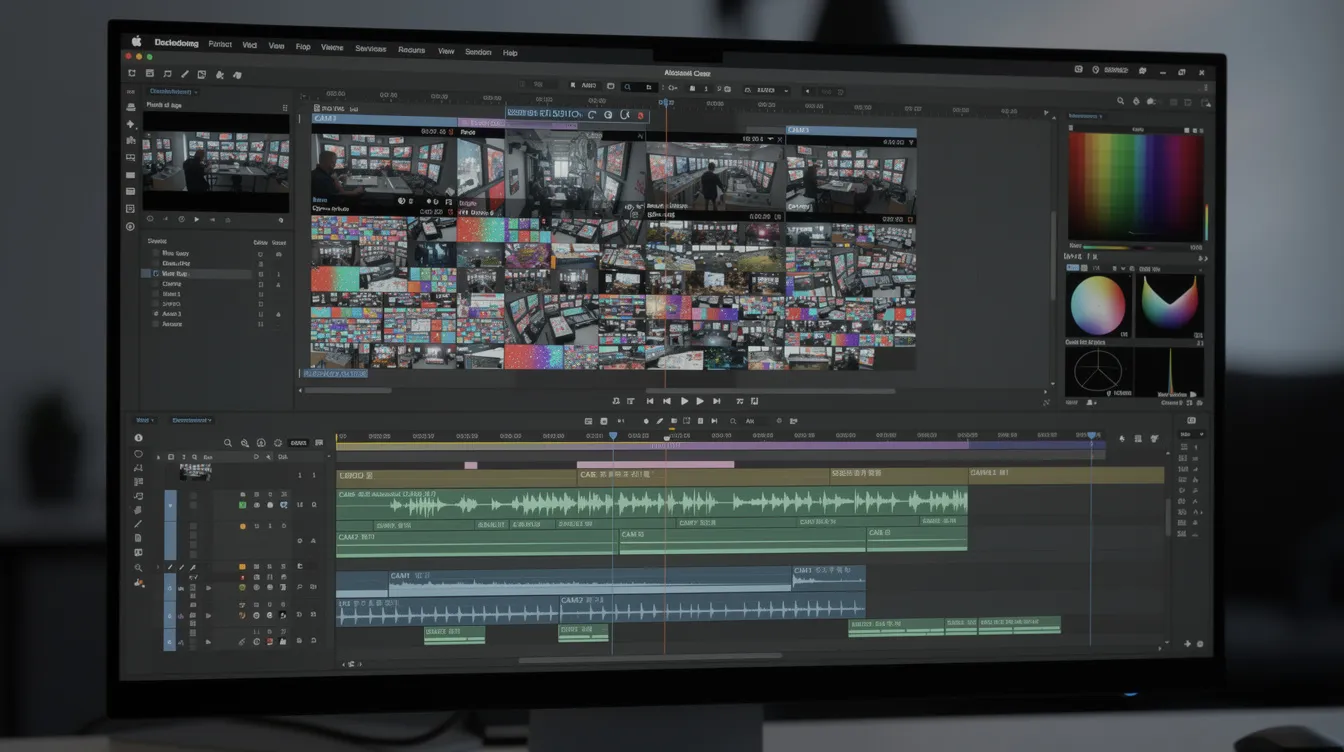This screenshot has width=1344, height=752.
Task: Click the timecode field in timeline header
Action: pos(298,443)
